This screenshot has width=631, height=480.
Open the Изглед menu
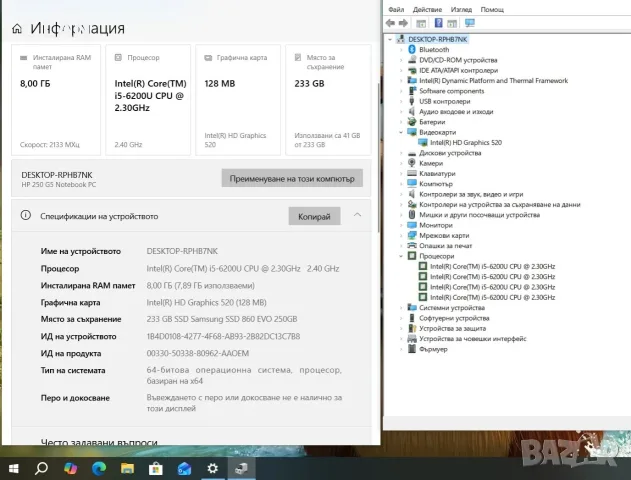[x=461, y=9]
